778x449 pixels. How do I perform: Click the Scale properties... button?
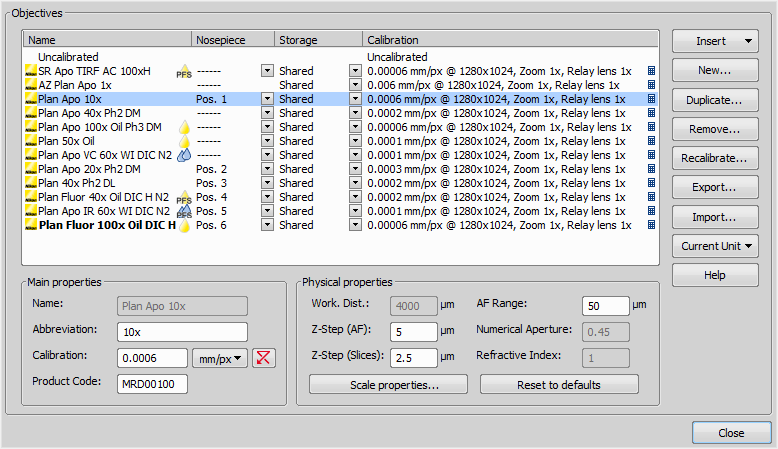[389, 385]
